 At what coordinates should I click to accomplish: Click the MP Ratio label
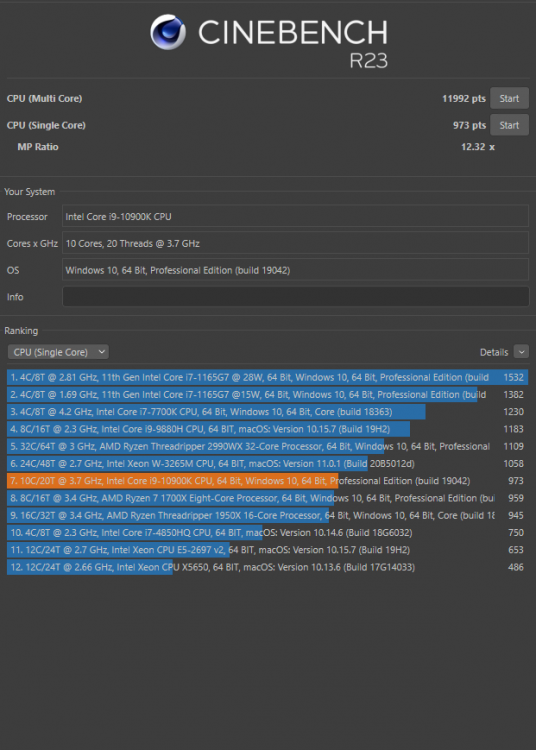click(38, 147)
